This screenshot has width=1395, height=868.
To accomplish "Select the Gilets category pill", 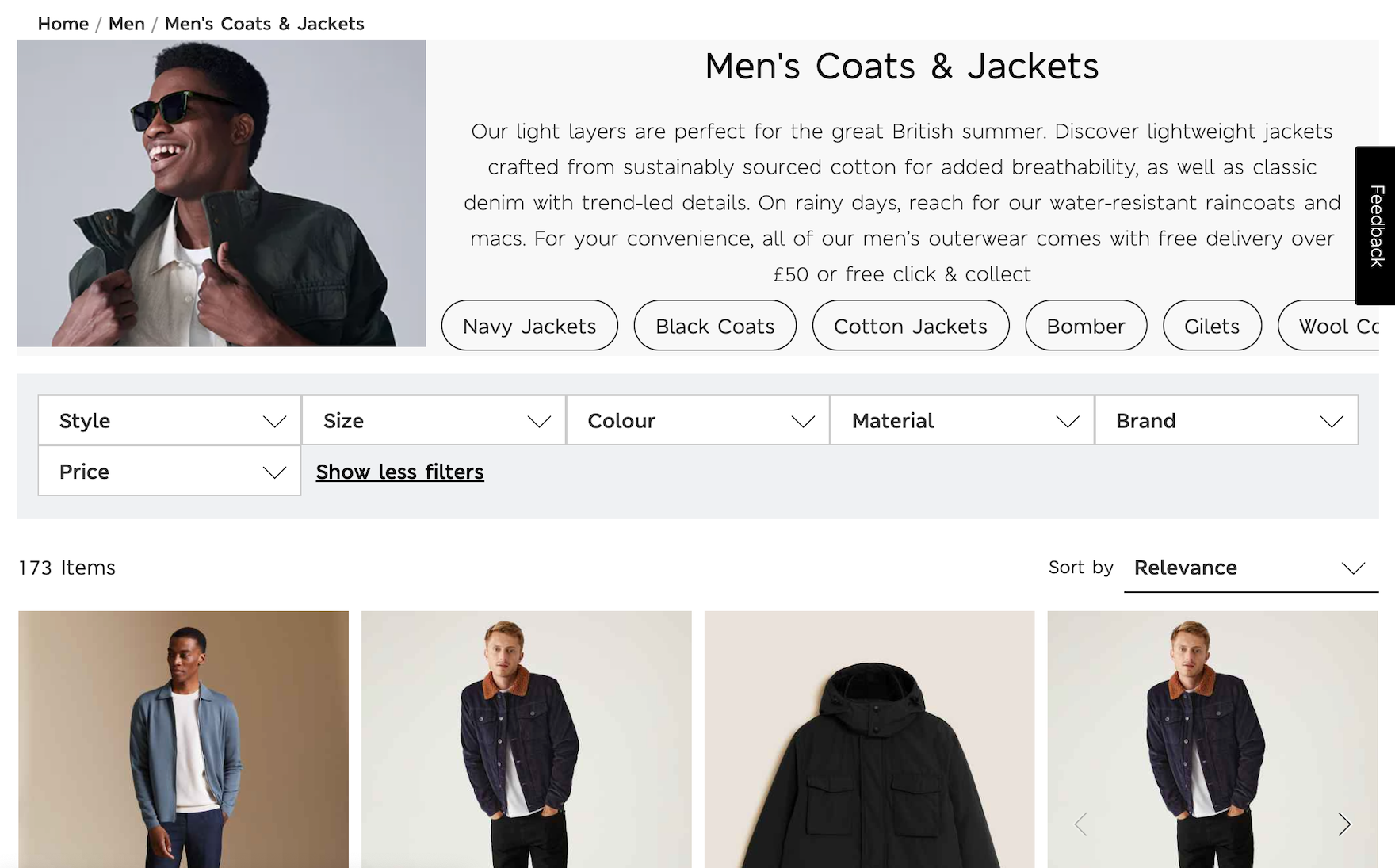I will (1212, 326).
